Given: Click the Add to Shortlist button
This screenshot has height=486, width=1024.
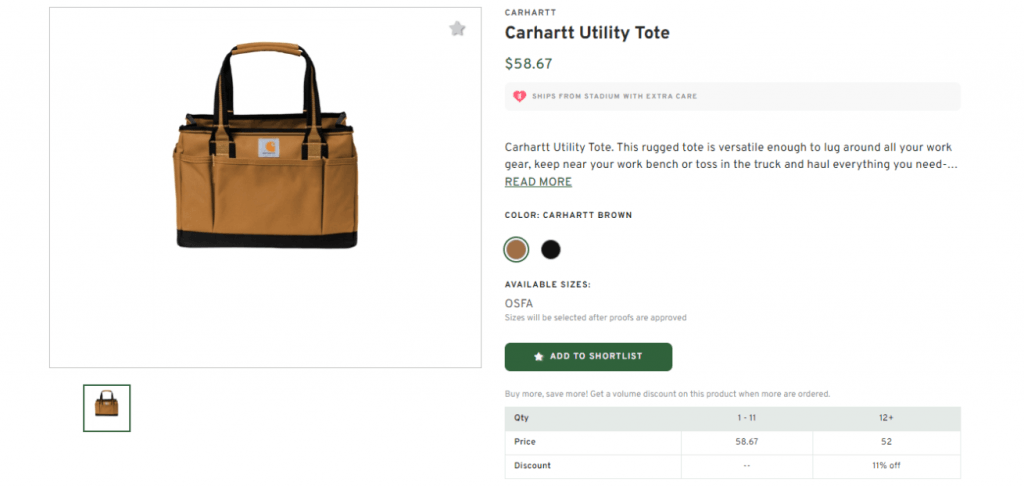Looking at the screenshot, I should (x=588, y=357).
